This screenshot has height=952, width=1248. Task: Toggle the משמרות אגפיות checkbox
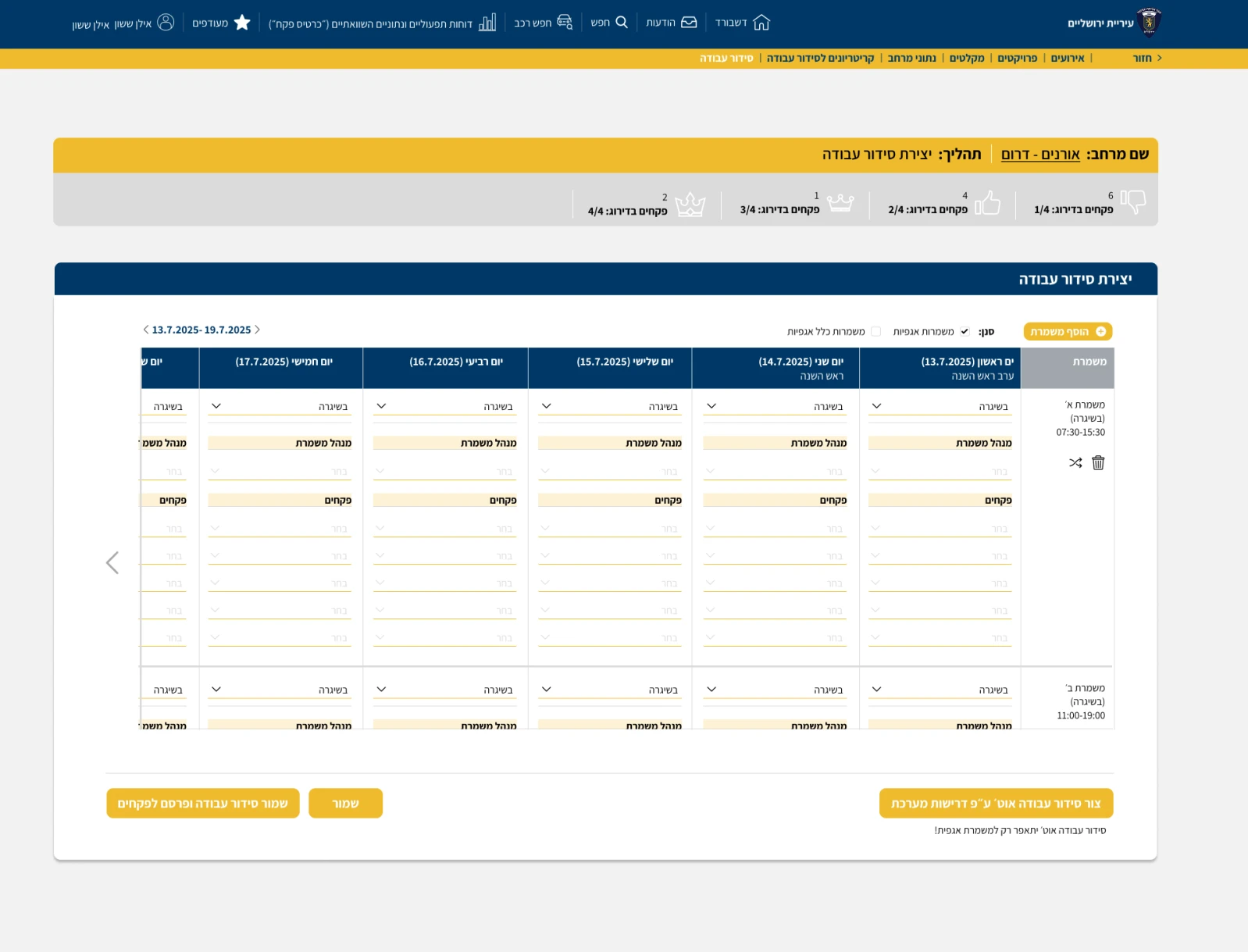(x=965, y=332)
